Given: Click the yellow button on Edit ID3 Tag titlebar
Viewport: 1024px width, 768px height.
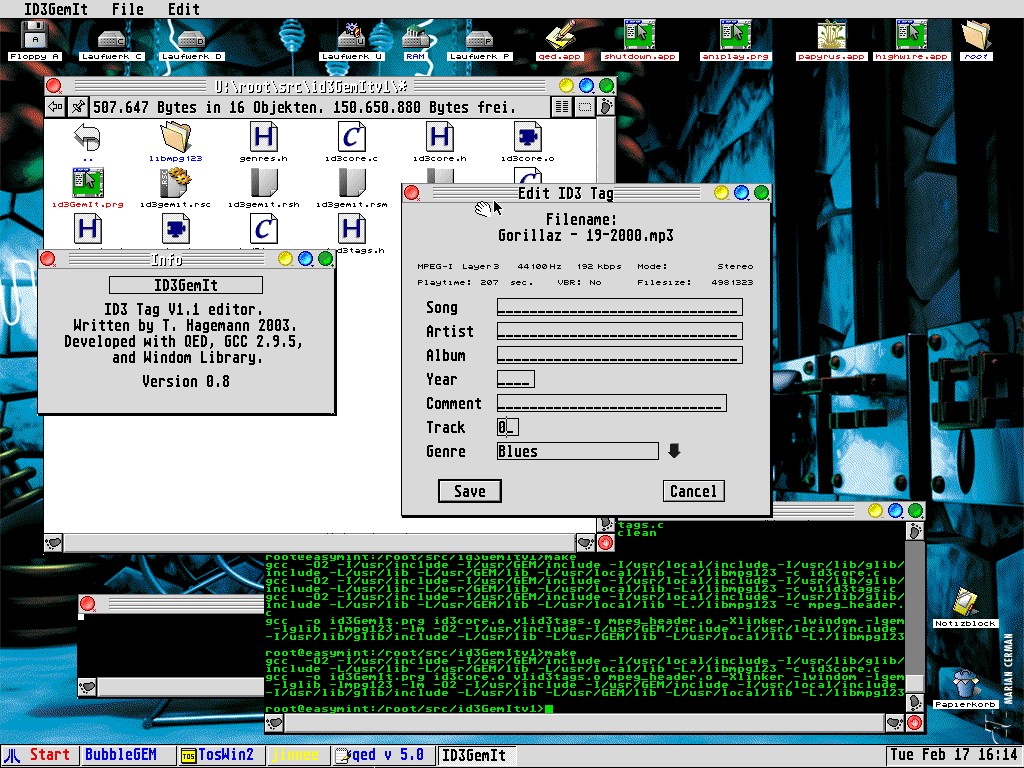Looking at the screenshot, I should click(721, 193).
